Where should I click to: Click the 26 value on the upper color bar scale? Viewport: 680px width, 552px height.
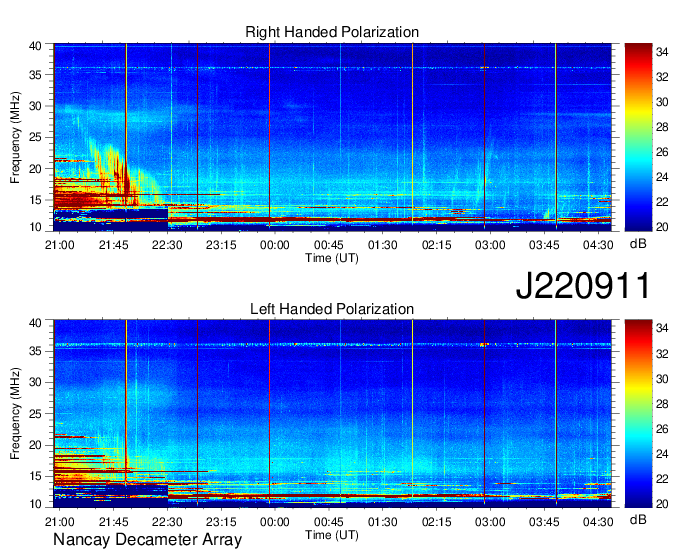pyautogui.click(x=662, y=152)
